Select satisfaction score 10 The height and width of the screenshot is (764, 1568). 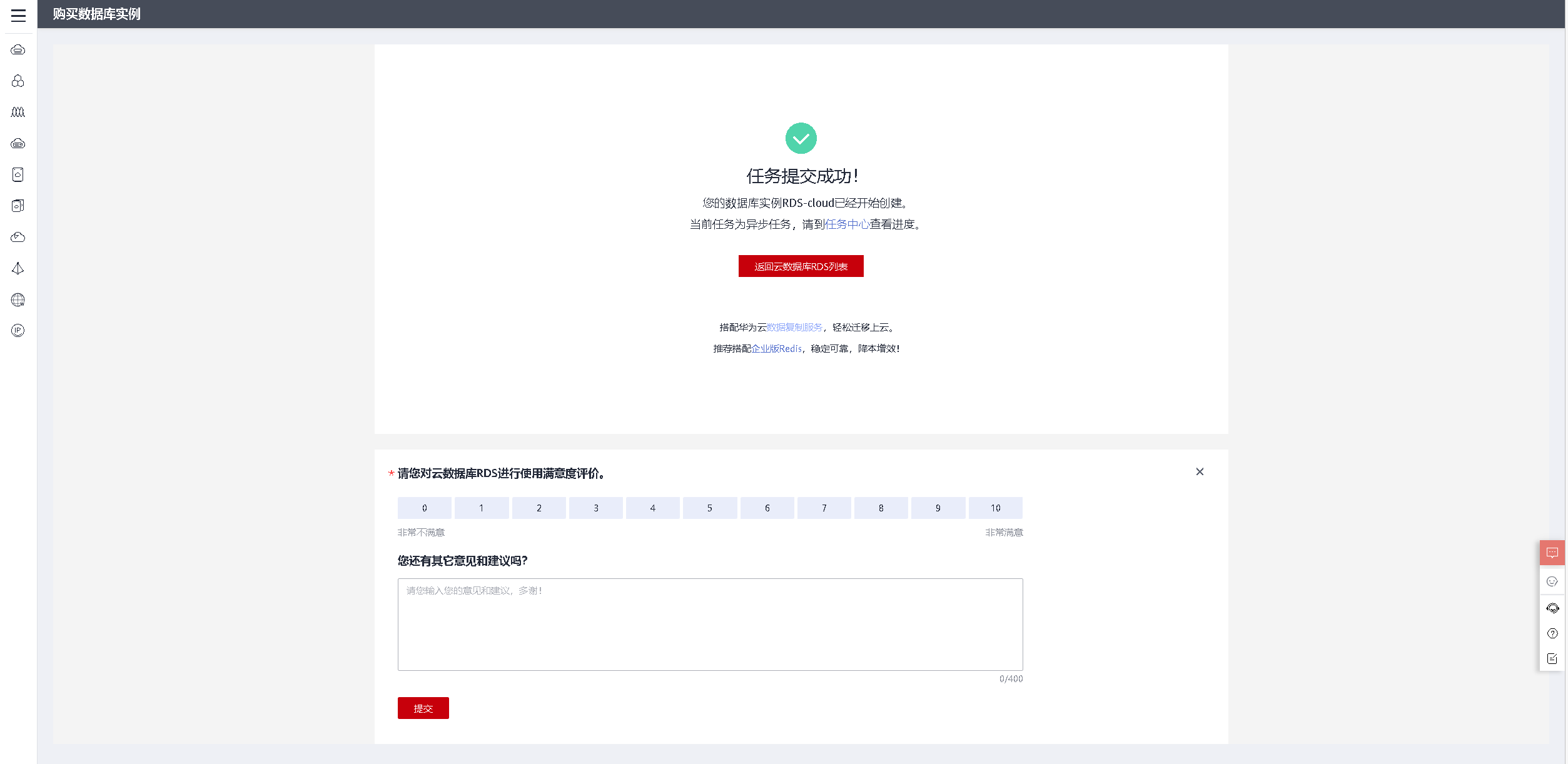[995, 508]
